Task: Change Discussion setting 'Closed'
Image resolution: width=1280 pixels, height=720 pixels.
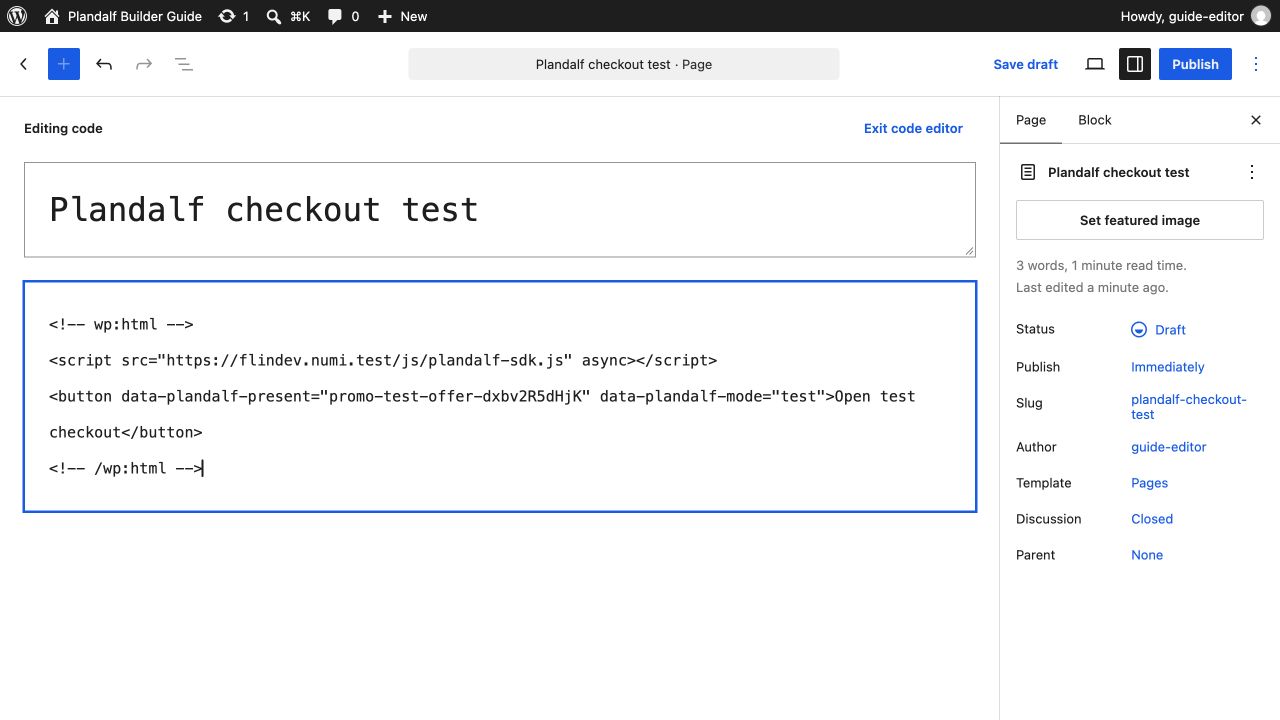Action: (1152, 519)
